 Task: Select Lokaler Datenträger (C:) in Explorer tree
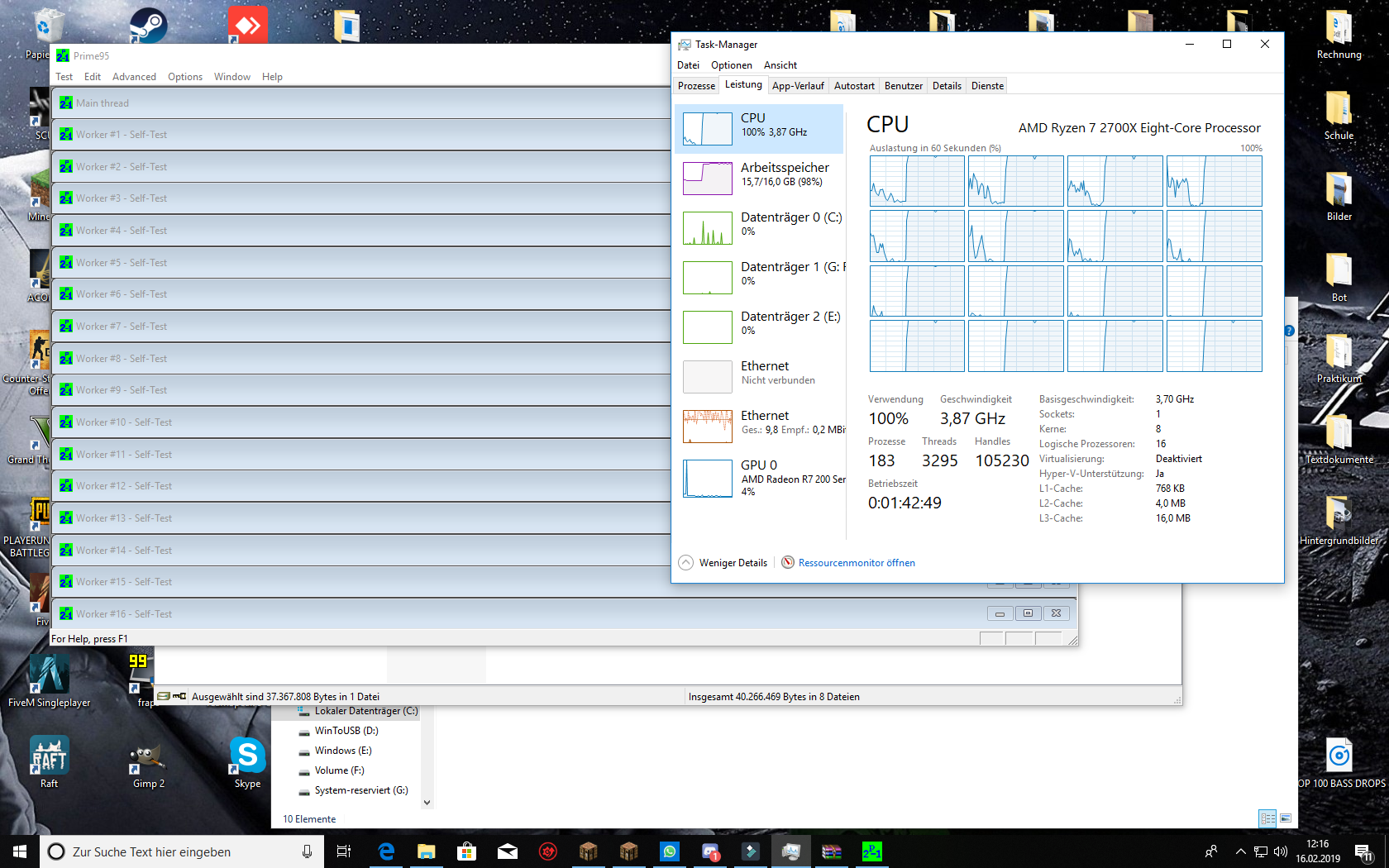(357, 711)
